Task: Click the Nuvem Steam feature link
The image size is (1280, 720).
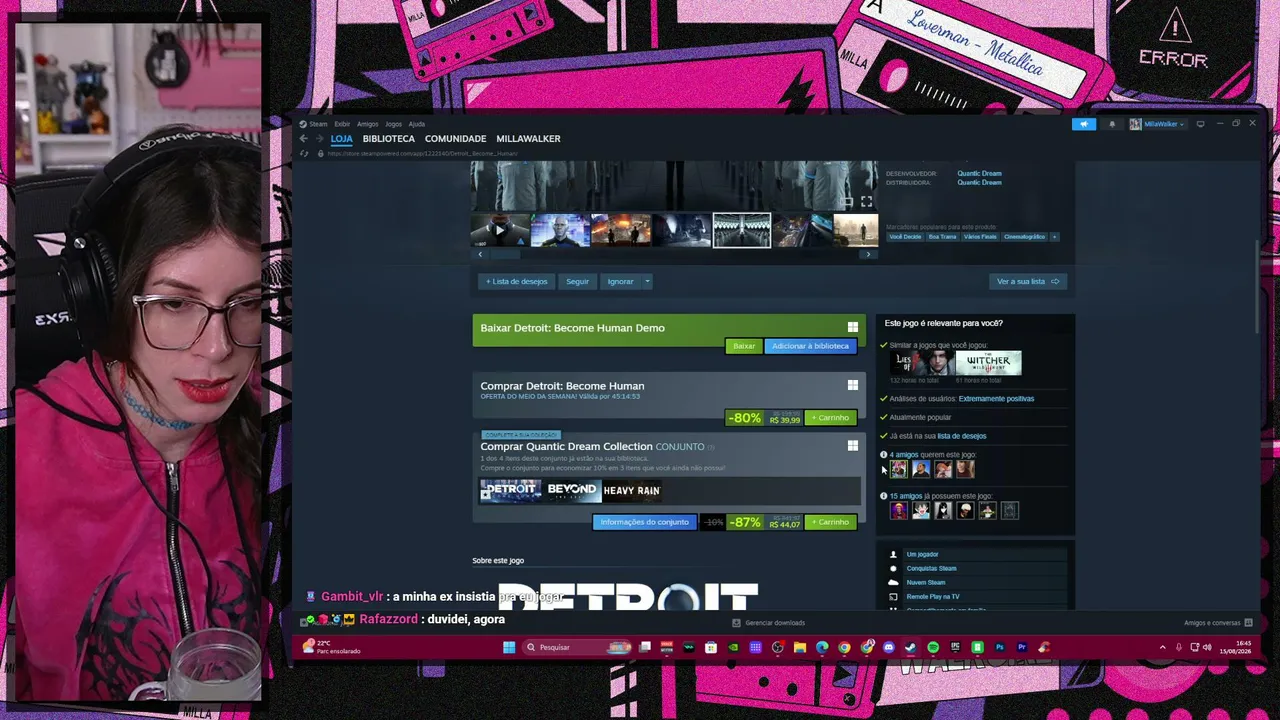Action: click(925, 582)
